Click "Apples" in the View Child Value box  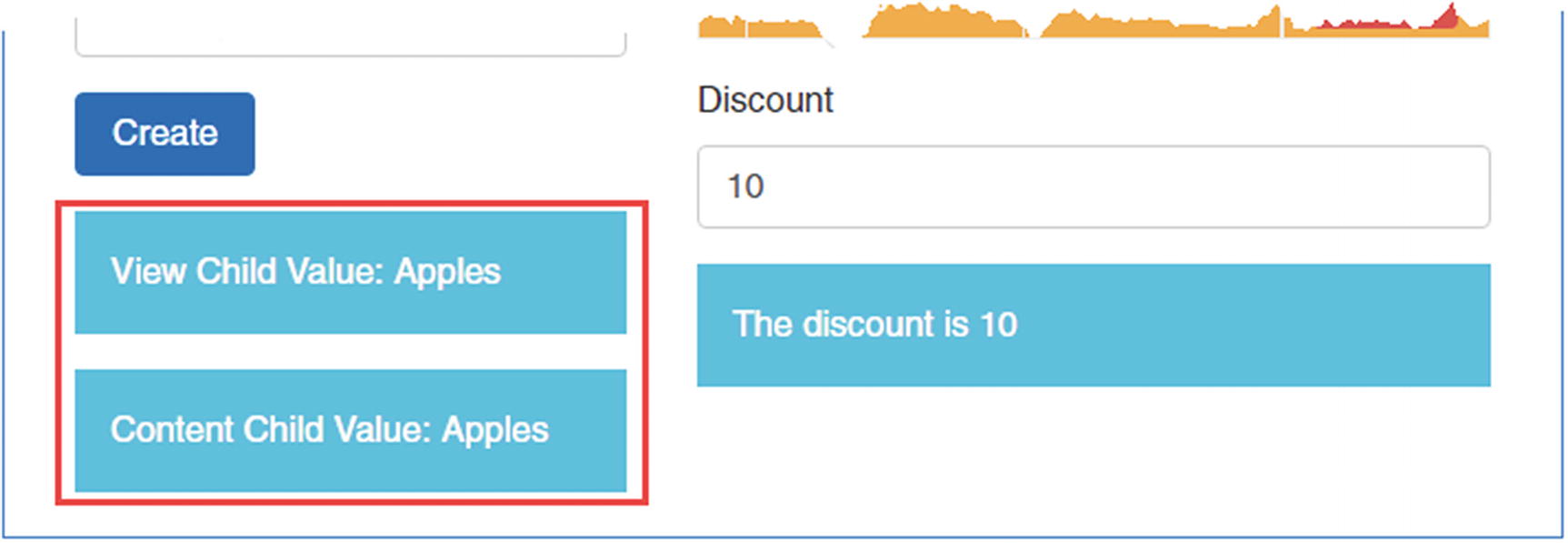coord(447,272)
